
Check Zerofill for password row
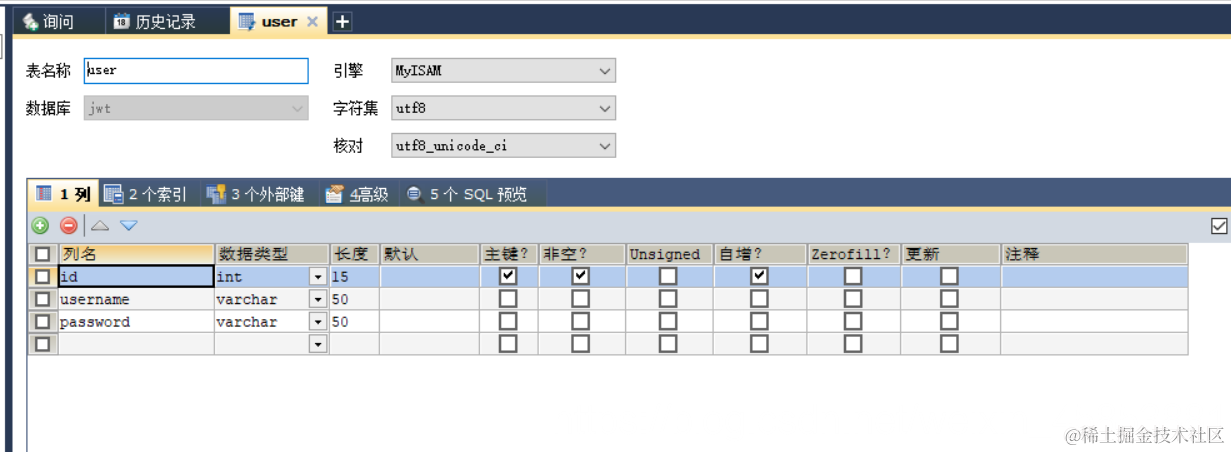(x=853, y=322)
